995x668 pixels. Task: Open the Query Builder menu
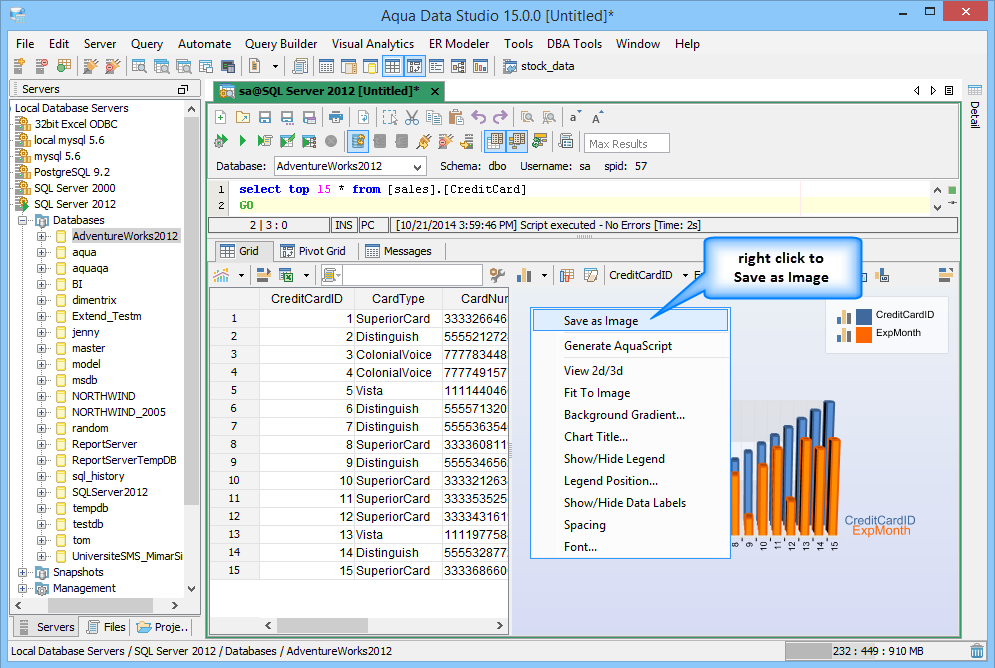(281, 44)
